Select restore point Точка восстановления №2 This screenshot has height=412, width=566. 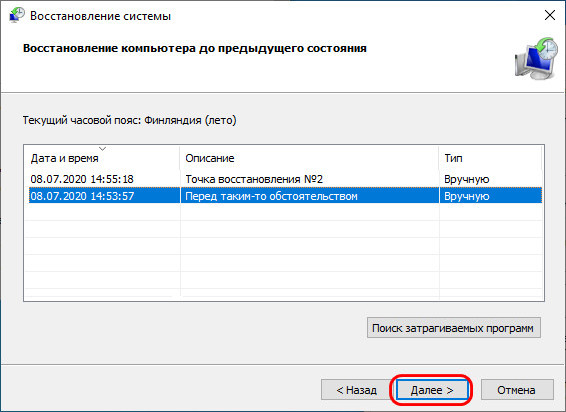pyautogui.click(x=254, y=179)
